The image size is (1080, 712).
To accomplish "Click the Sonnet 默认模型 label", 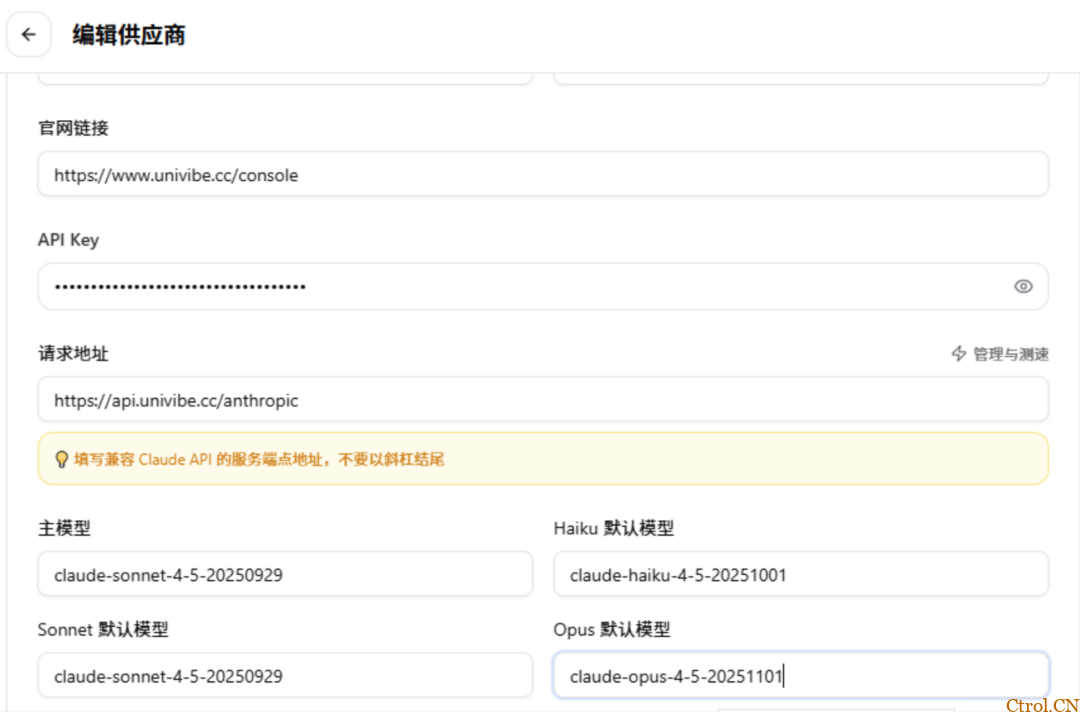I will coord(103,629).
